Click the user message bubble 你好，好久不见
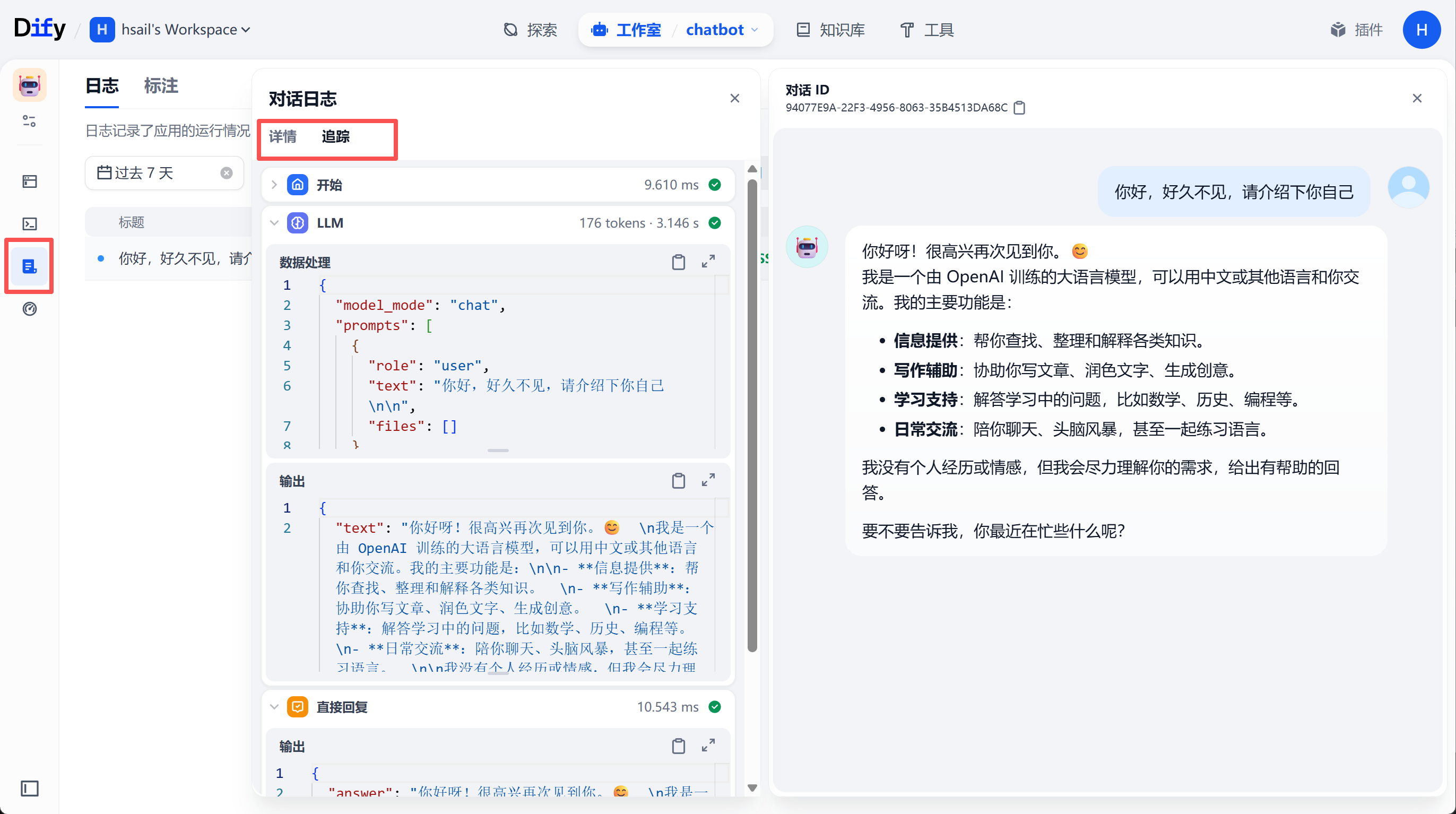The image size is (1456, 814). 1234,192
